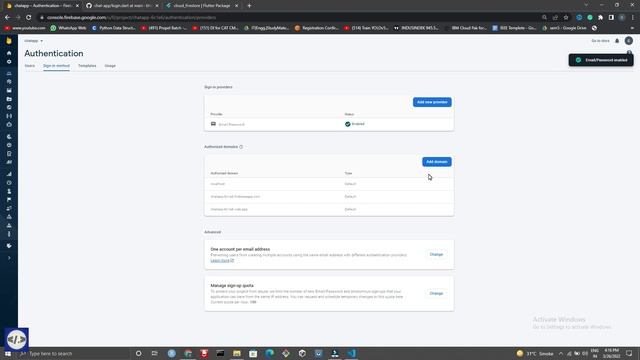Screen dimensions: 640x360
Task: Open the notifications bell in the console header
Action: (617, 41)
